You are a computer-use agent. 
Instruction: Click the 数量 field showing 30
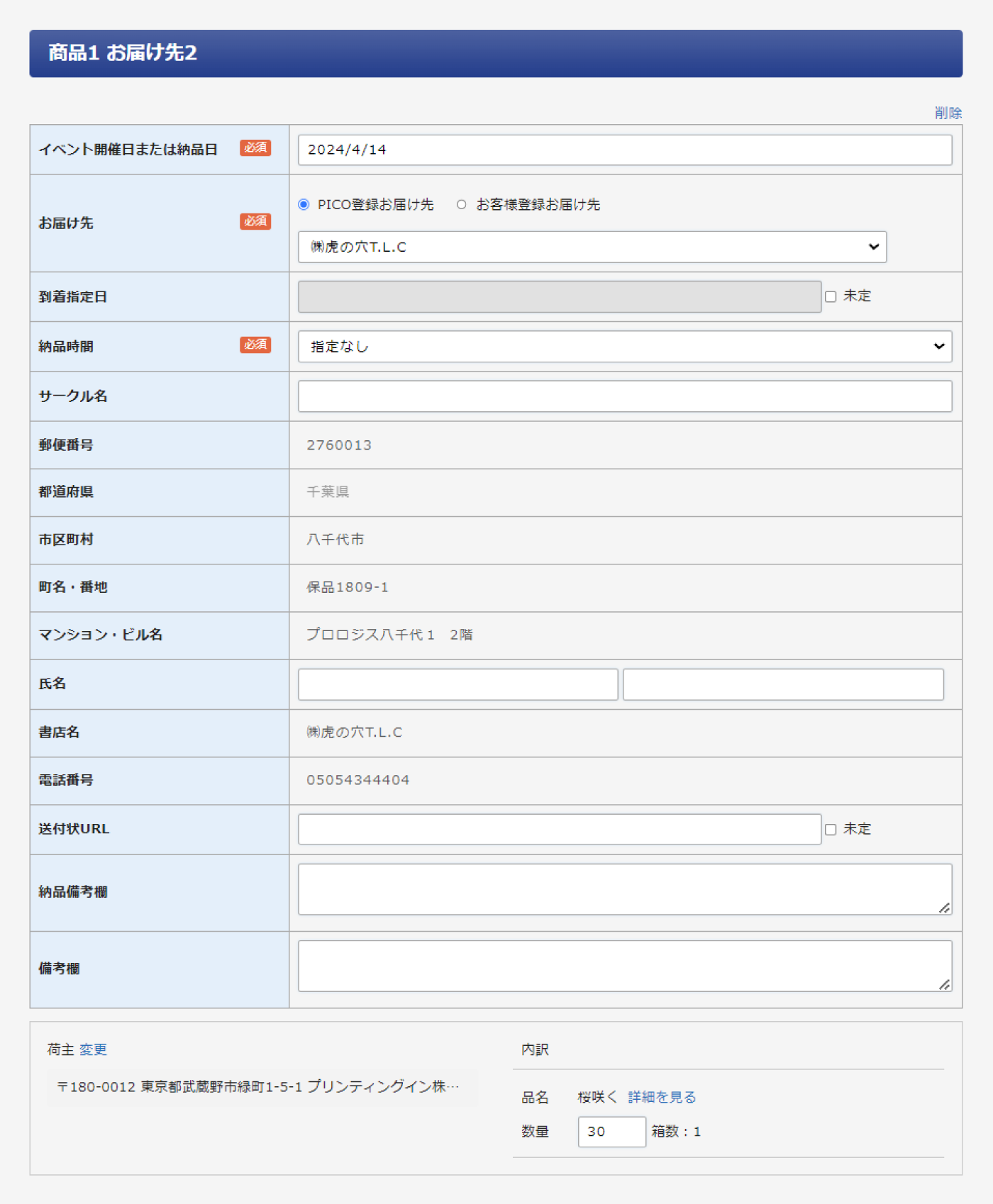[611, 1132]
